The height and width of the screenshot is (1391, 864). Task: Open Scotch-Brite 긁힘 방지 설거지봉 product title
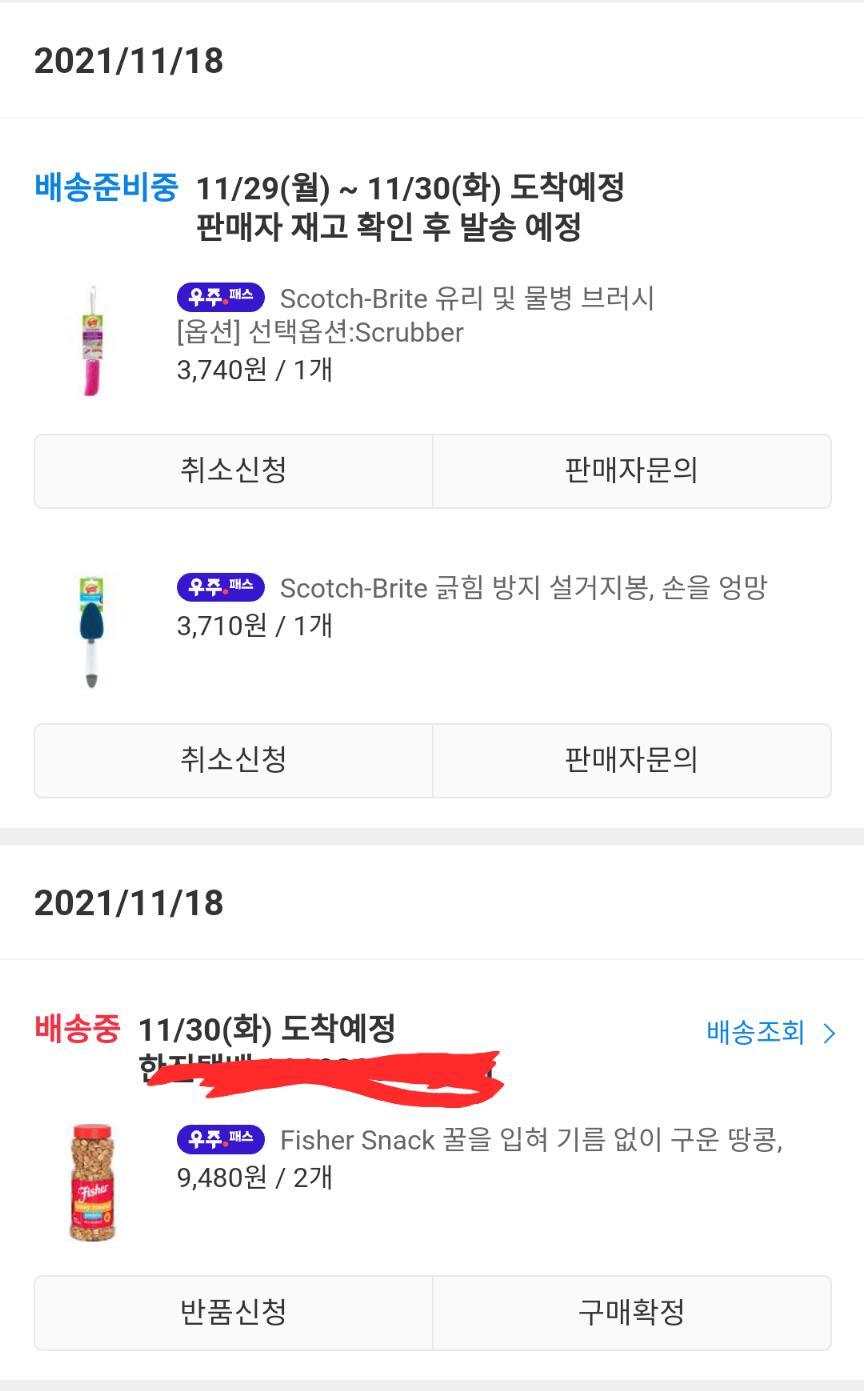[x=523, y=588]
